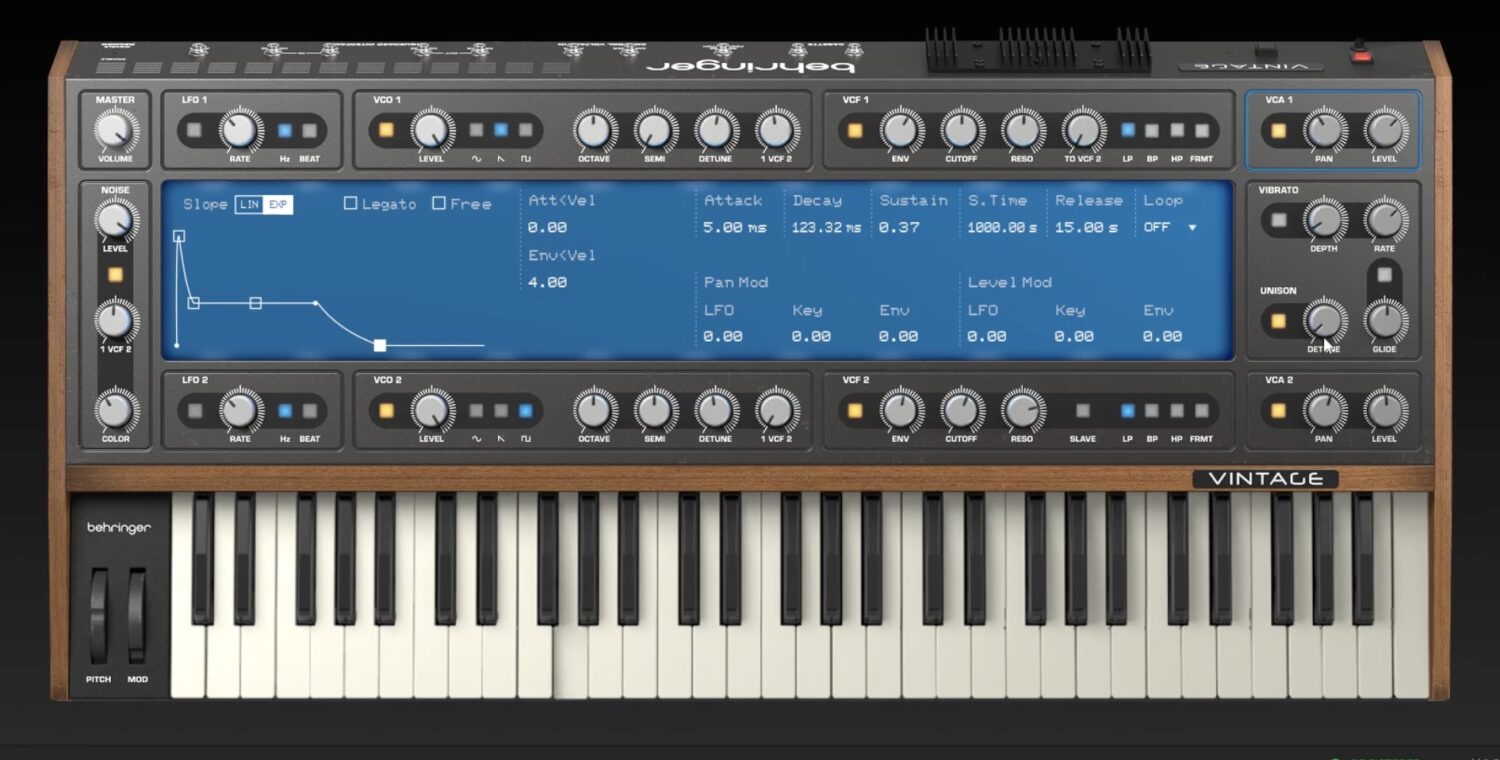Click the GLIDE knob
Viewport: 1500px width, 760px height.
(1385, 321)
